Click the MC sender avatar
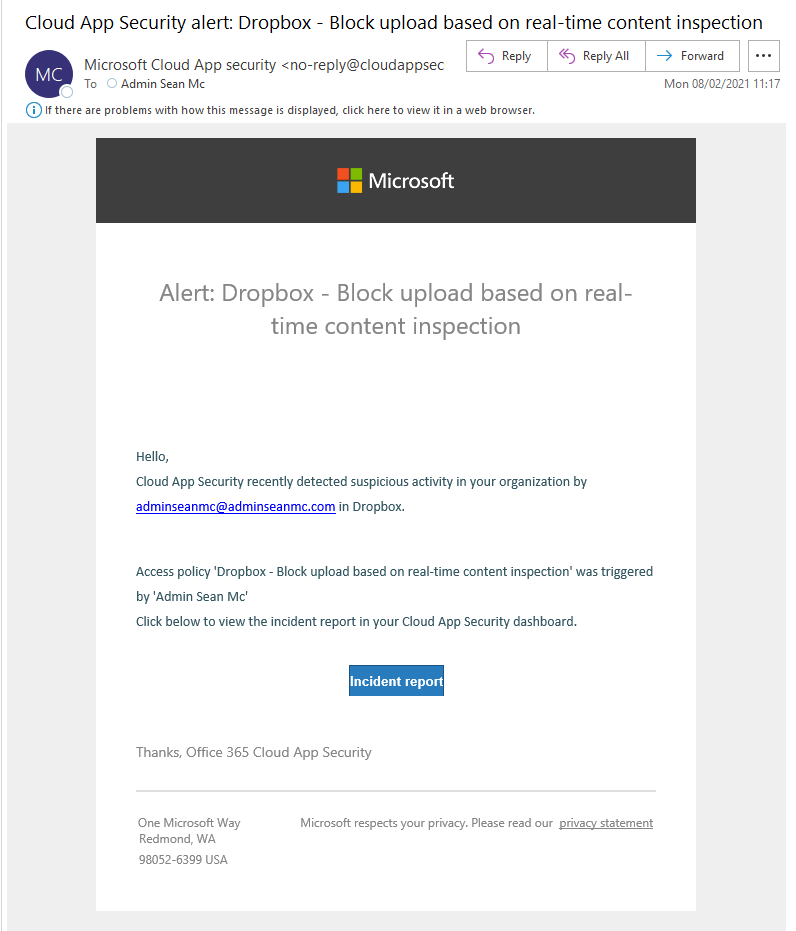This screenshot has width=796, height=931. 48,74
